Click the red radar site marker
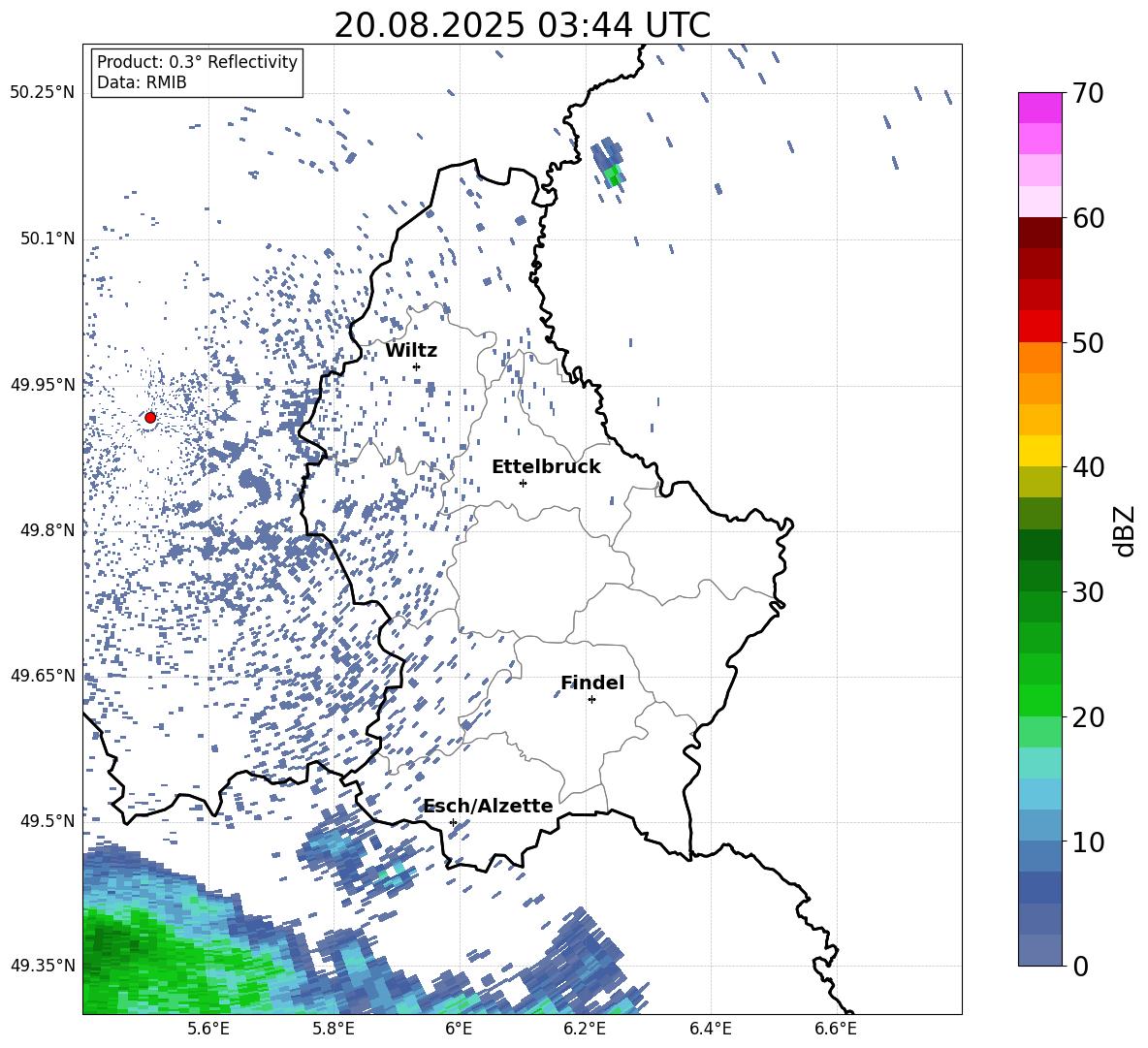 click(x=150, y=417)
